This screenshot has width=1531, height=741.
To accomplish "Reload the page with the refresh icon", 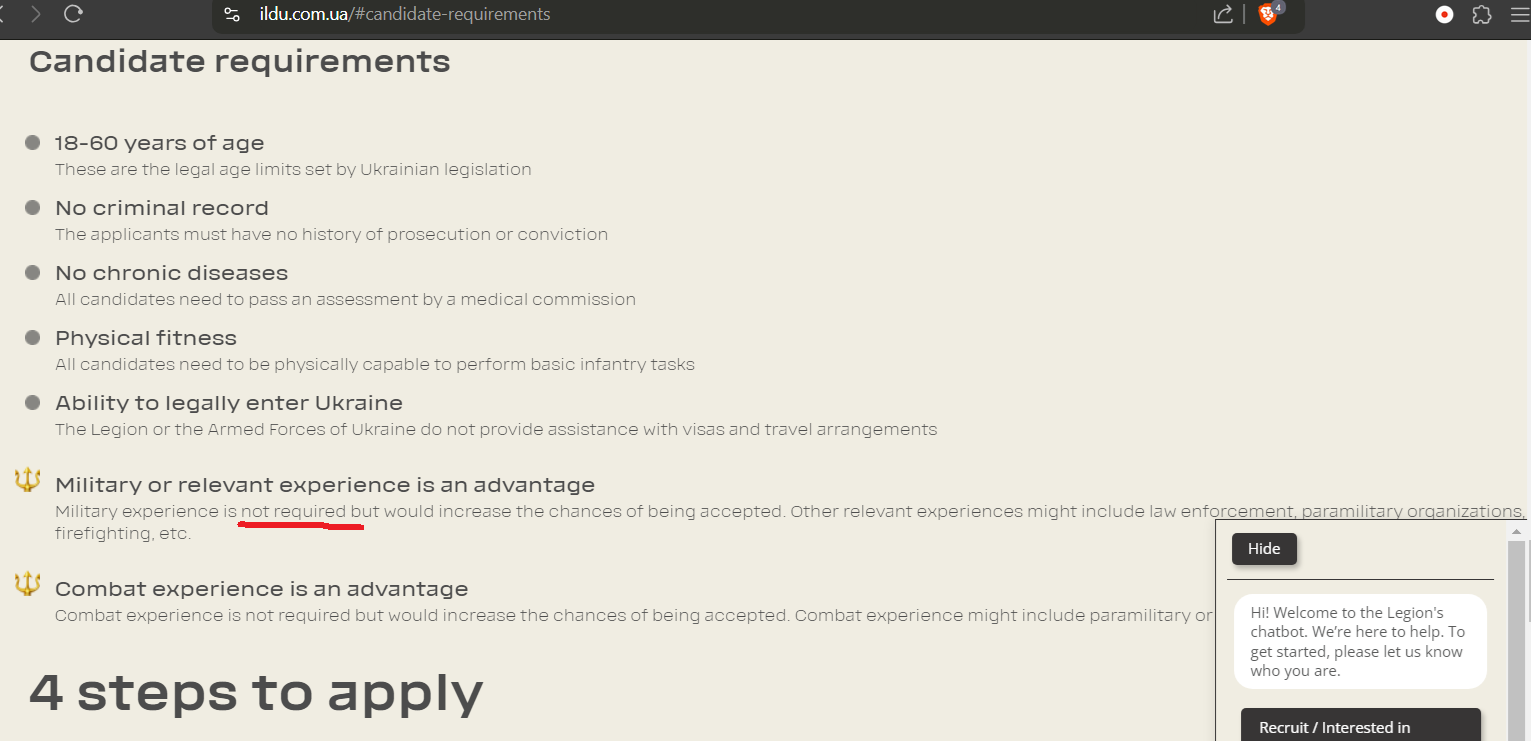I will 73,14.
